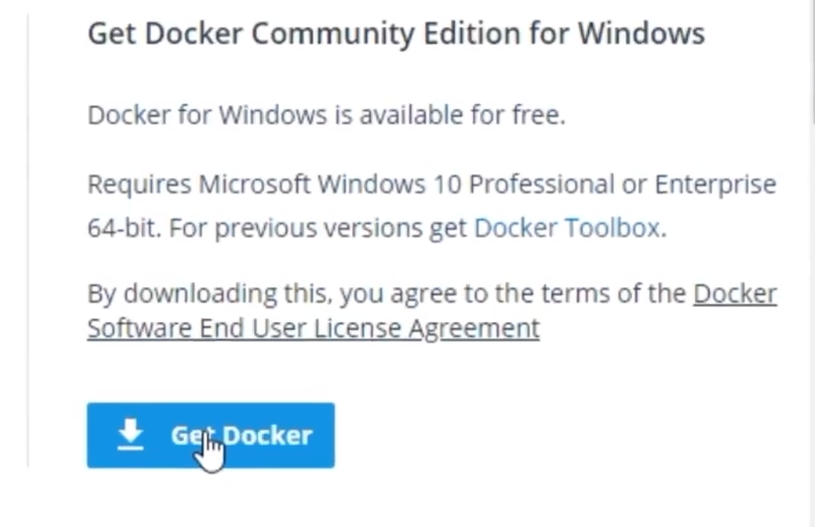Click the 'Docker for Windows is available for free' text
The height and width of the screenshot is (527, 815).
(326, 115)
